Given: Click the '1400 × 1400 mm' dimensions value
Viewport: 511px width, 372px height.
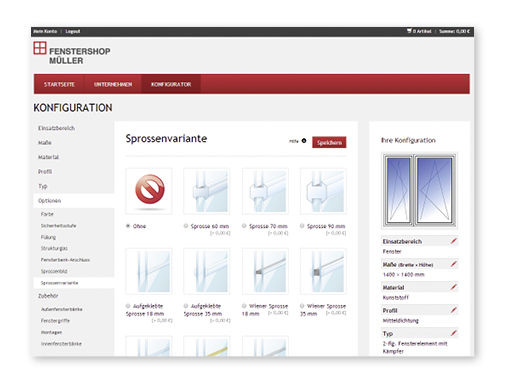Looking at the screenshot, I should (x=404, y=275).
